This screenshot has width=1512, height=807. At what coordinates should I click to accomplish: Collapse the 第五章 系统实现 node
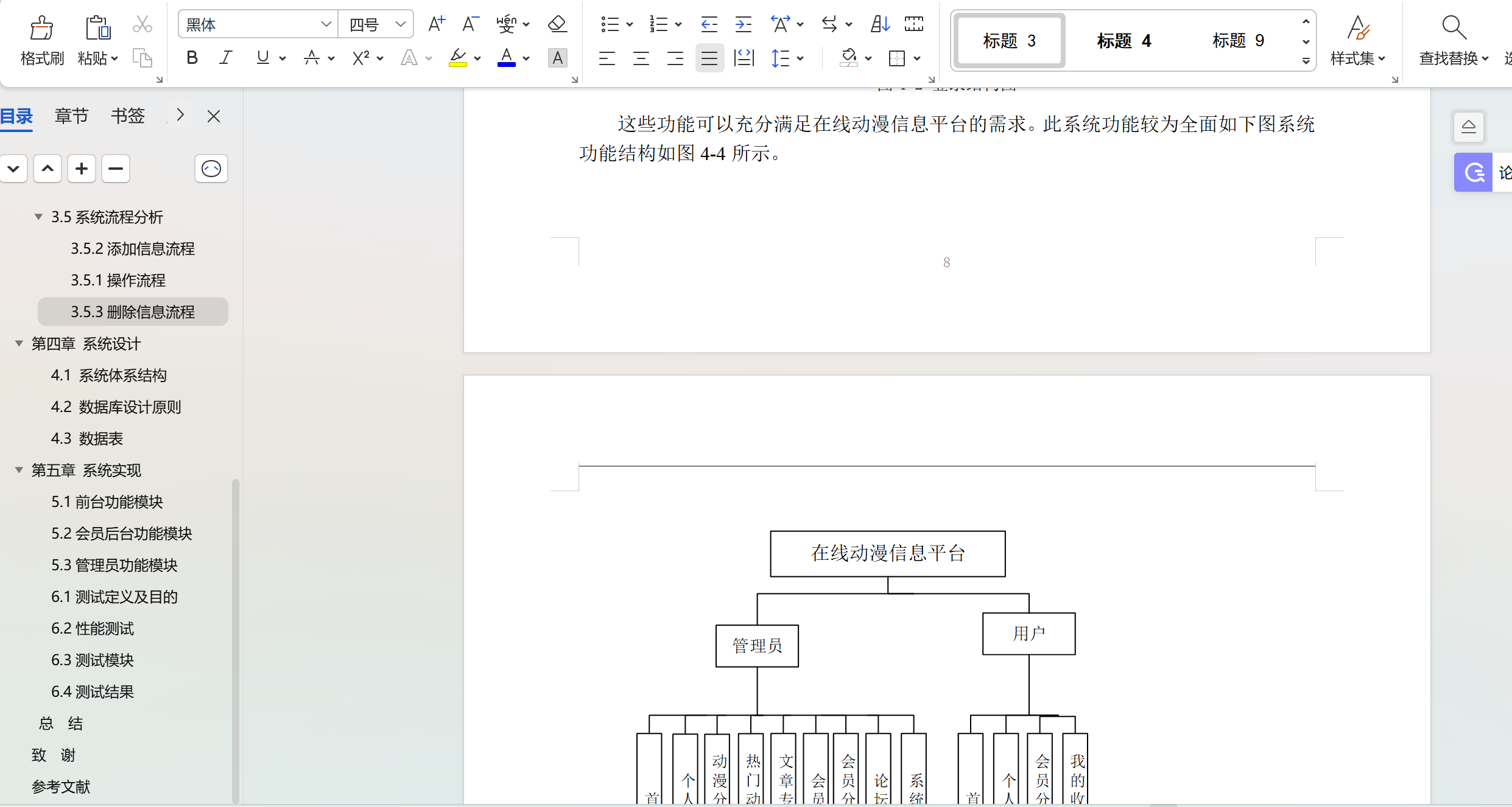19,470
